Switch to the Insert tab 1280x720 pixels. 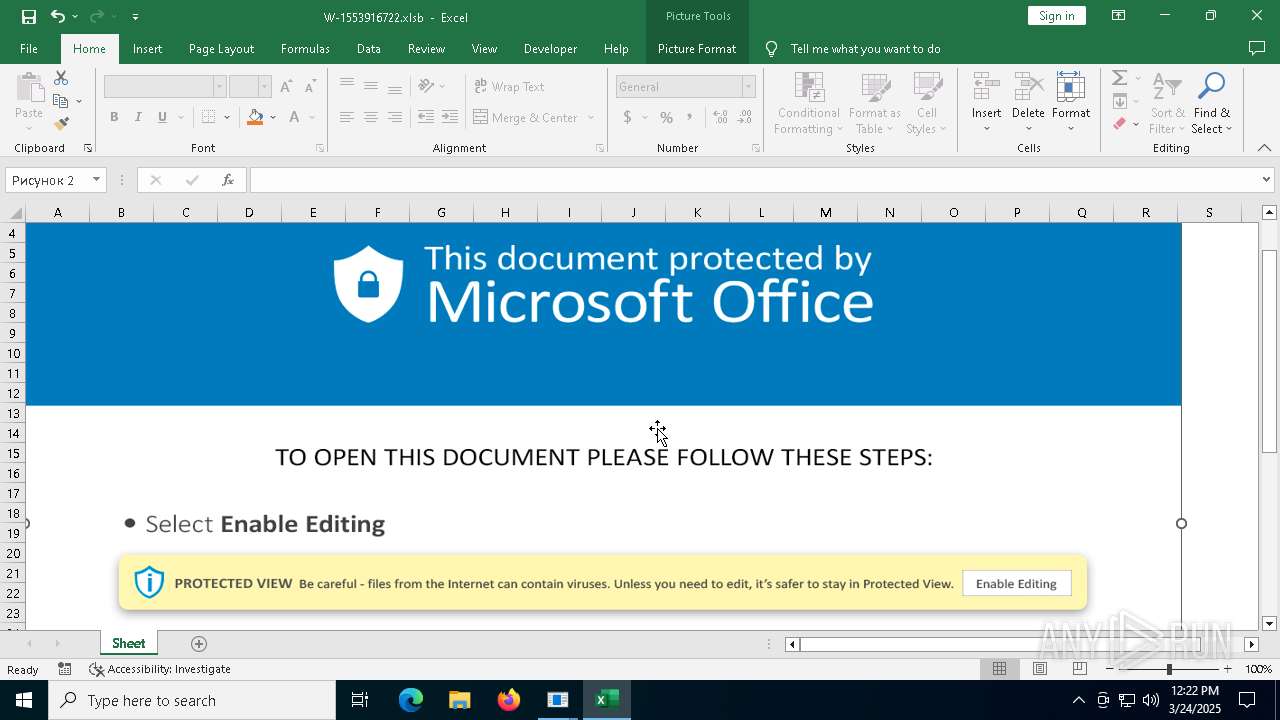pos(147,48)
